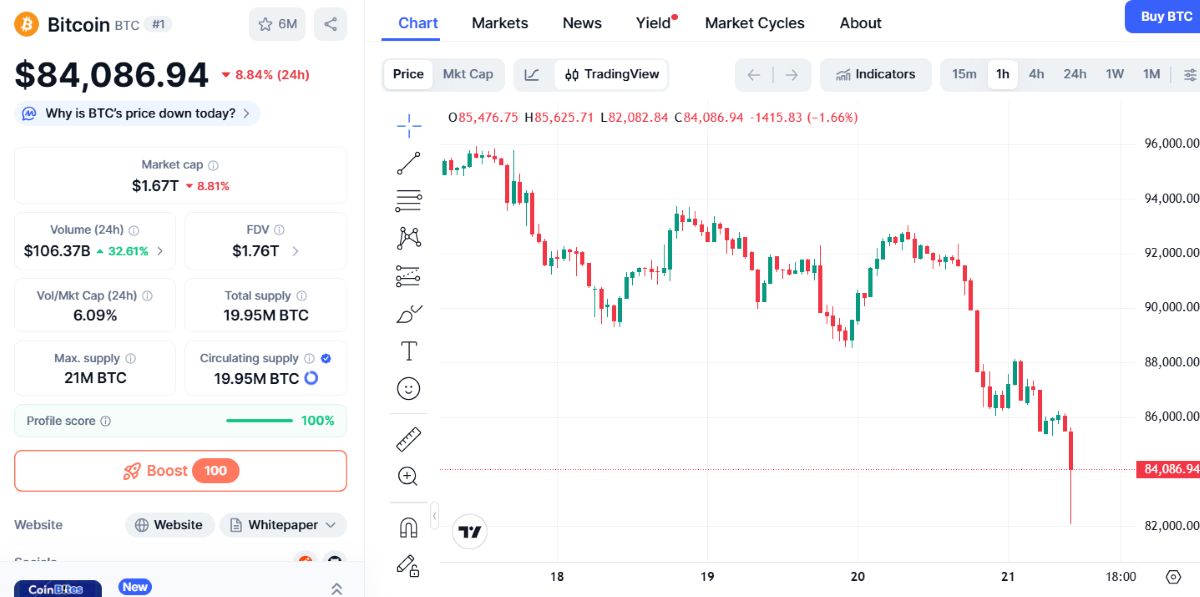
Task: Click the Buy BTC button
Action: coord(1165,17)
